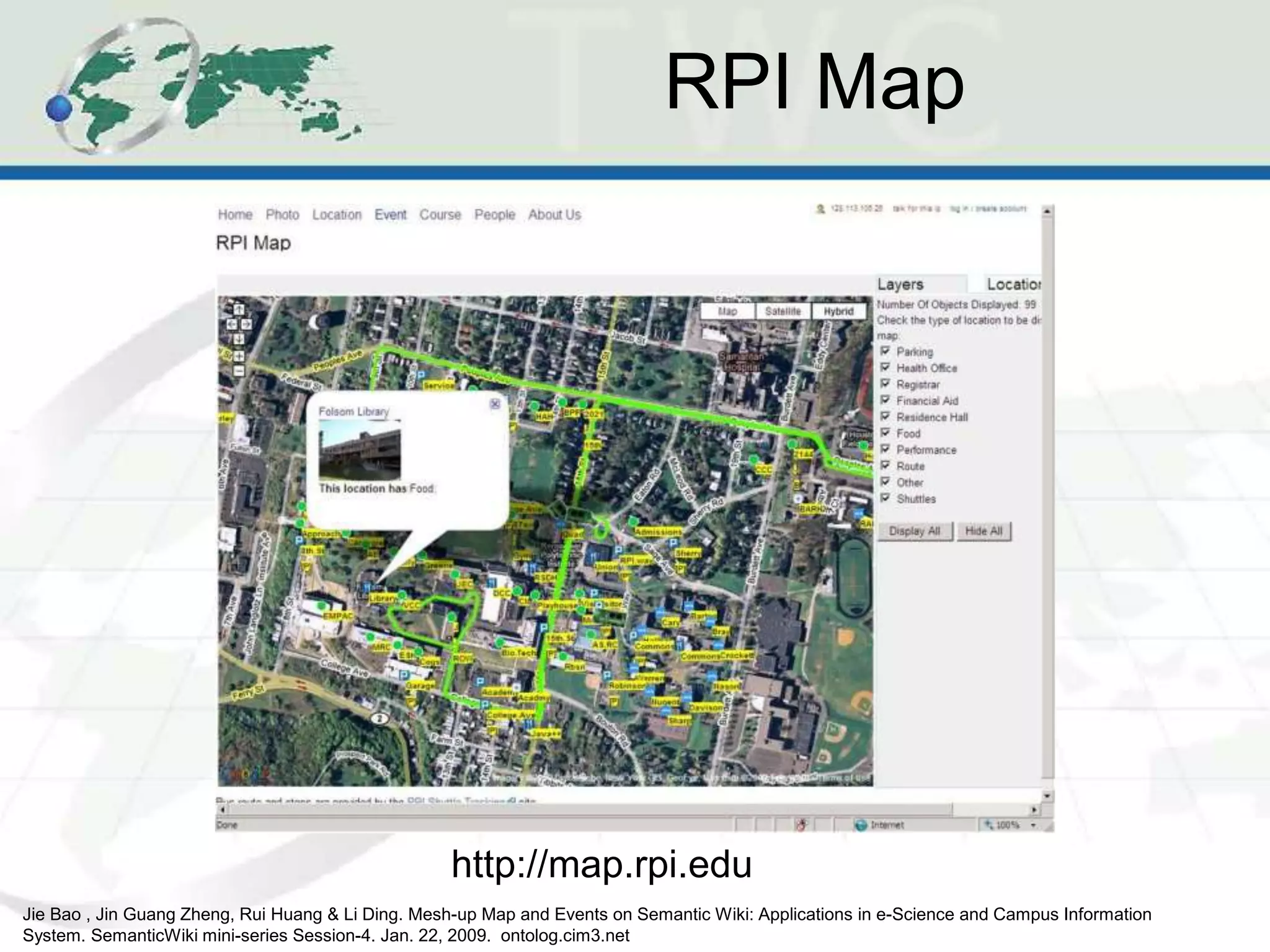Pan the map right with the arrow control
Screen dimensions: 1270x952
246,324
